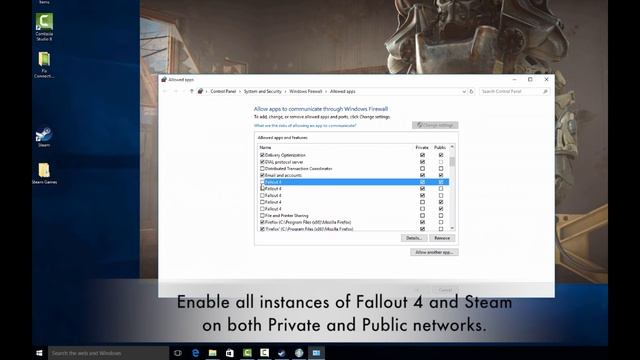Go forward in the Allowed apps window
Image resolution: width=640 pixels, height=360 pixels.
[x=176, y=91]
